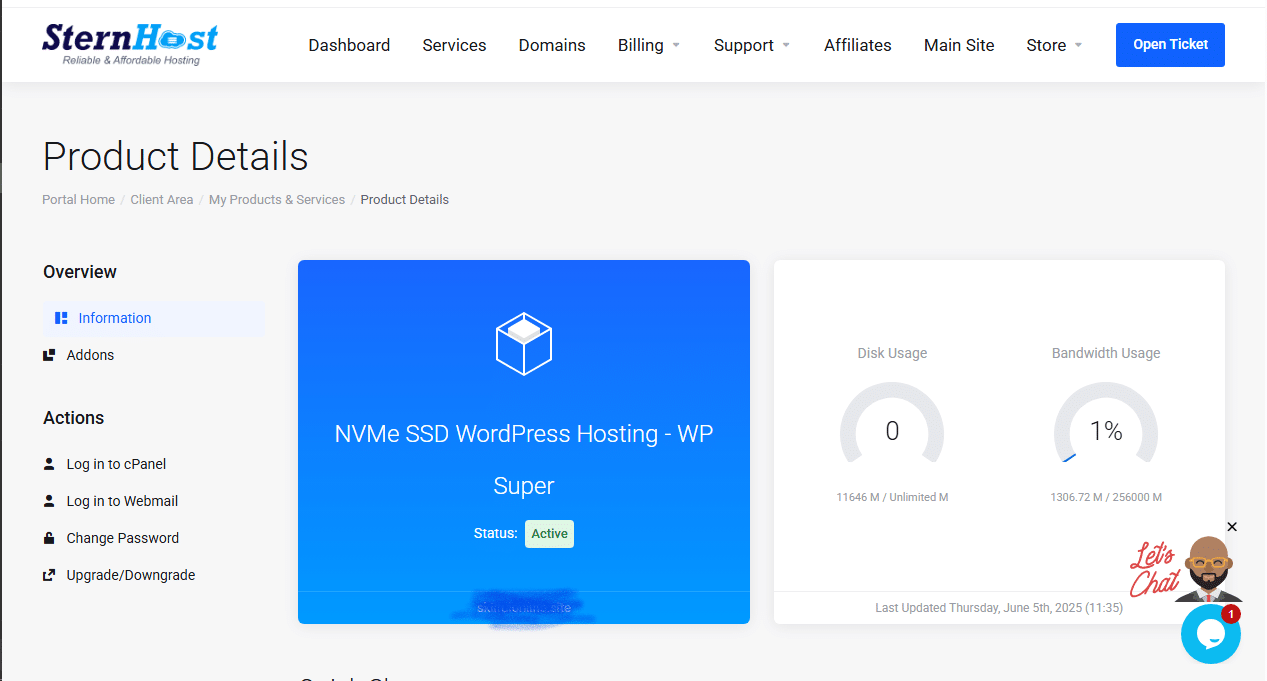This screenshot has width=1267, height=681.
Task: Click the product cube icon
Action: point(524,344)
